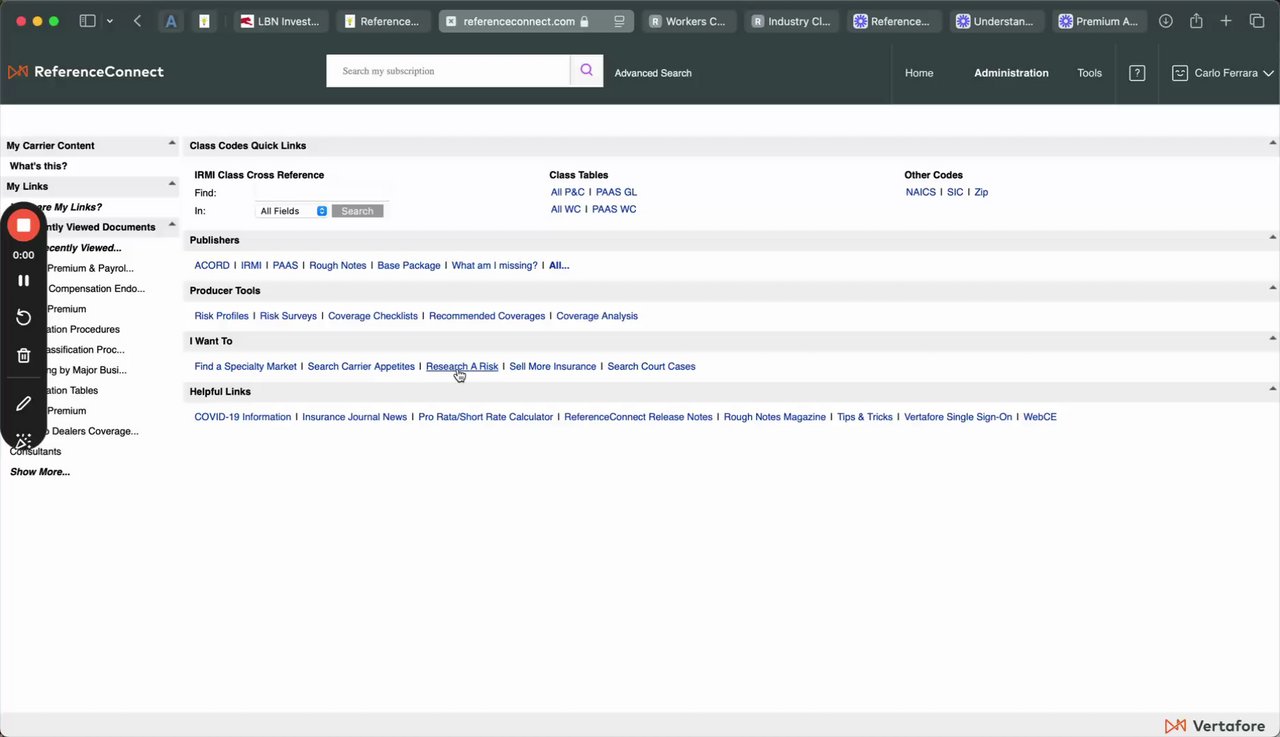
Task: Show the Safari tab overview
Action: coord(1257,21)
